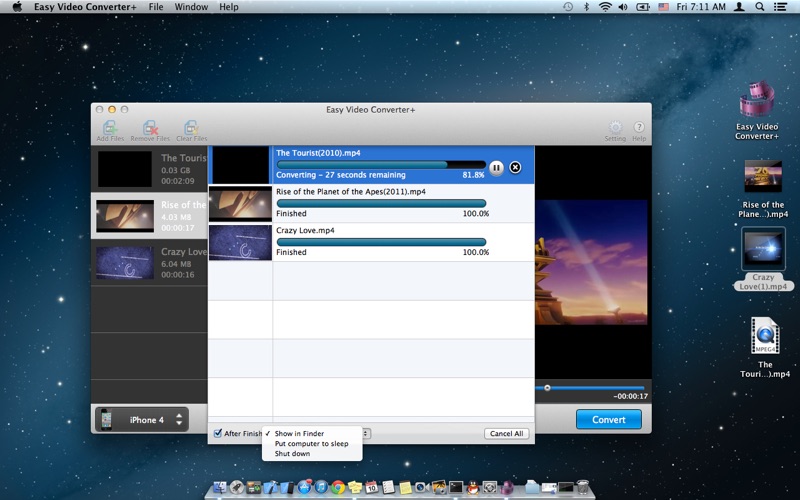The width and height of the screenshot is (800, 500).
Task: Click the Bluetooth icon in menu bar
Action: [x=586, y=7]
